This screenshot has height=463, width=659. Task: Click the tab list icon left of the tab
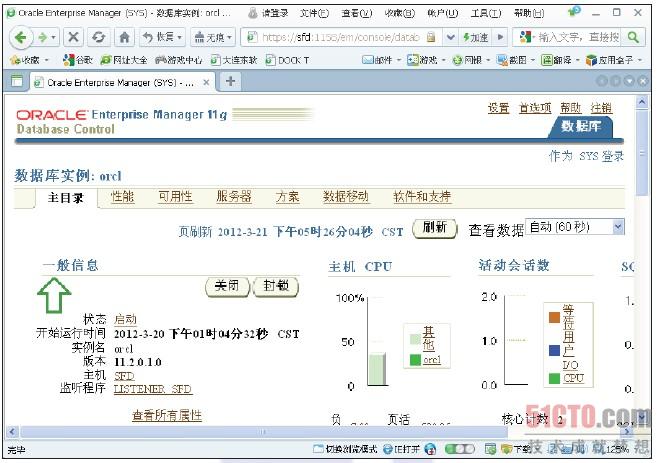(17, 81)
